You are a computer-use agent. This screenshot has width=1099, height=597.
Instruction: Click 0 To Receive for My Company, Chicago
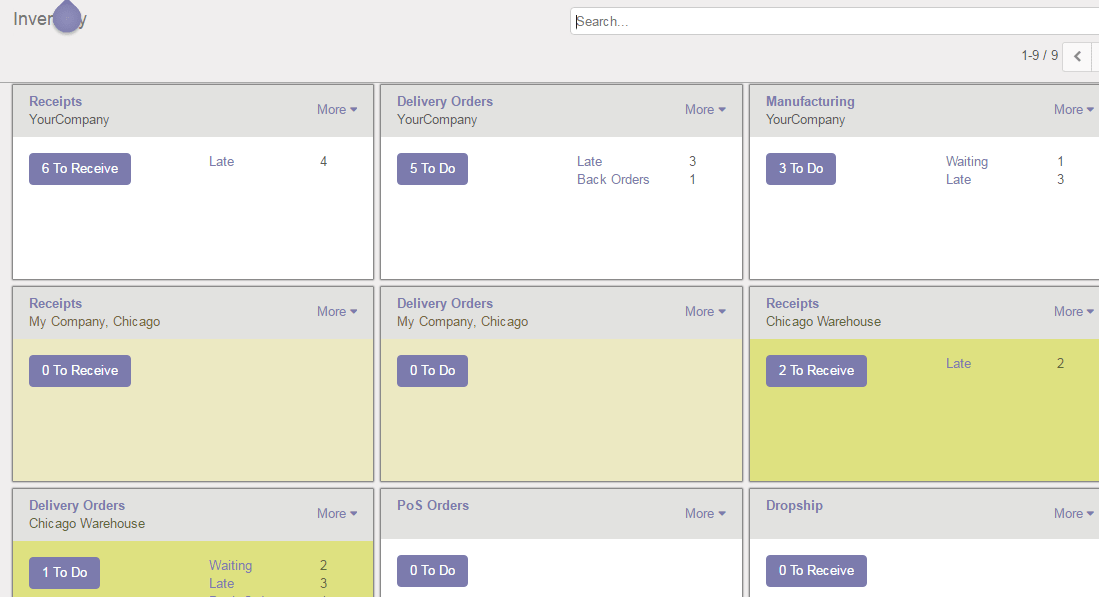pos(80,371)
